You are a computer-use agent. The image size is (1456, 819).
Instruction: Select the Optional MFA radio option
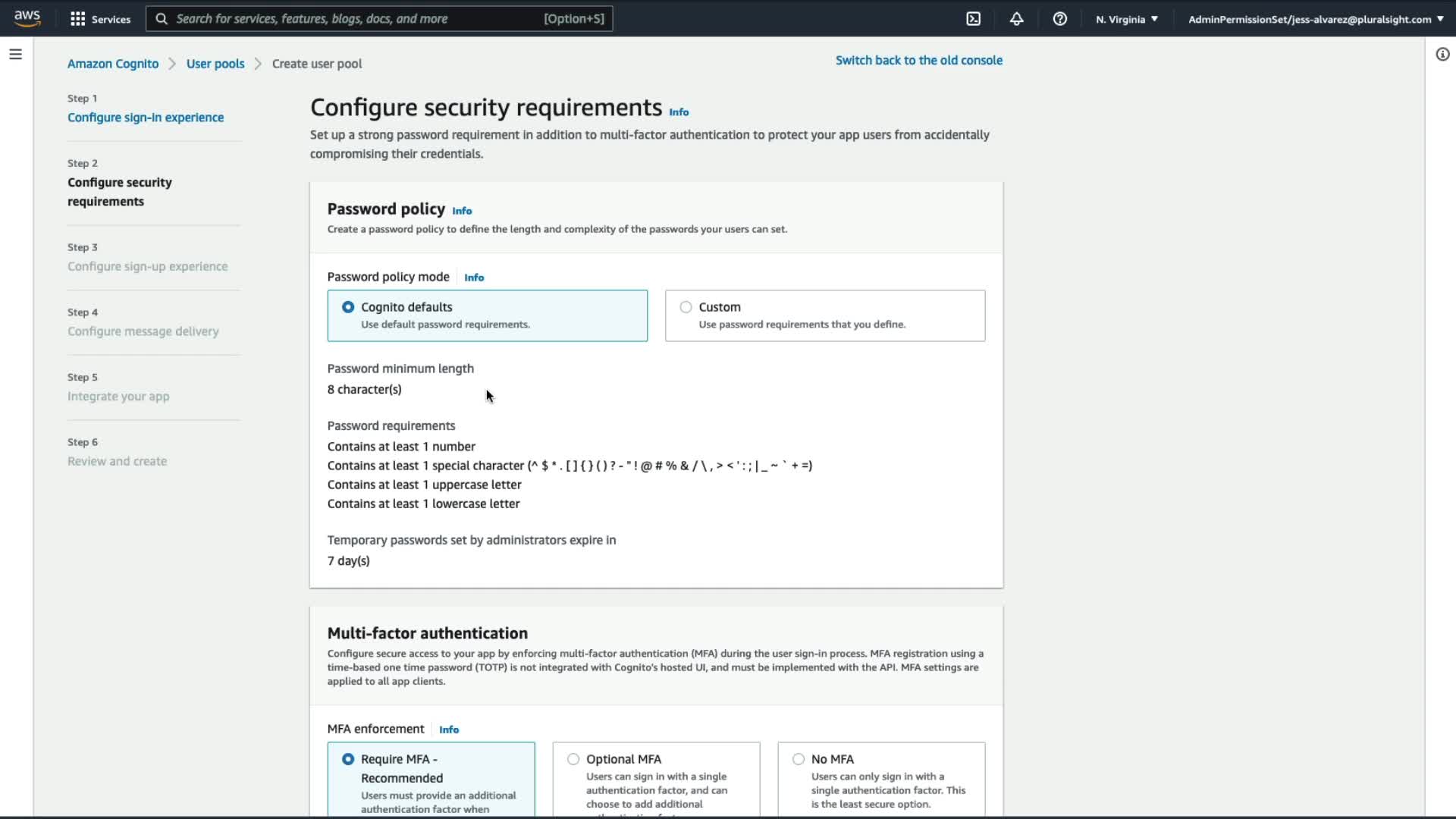coord(573,759)
